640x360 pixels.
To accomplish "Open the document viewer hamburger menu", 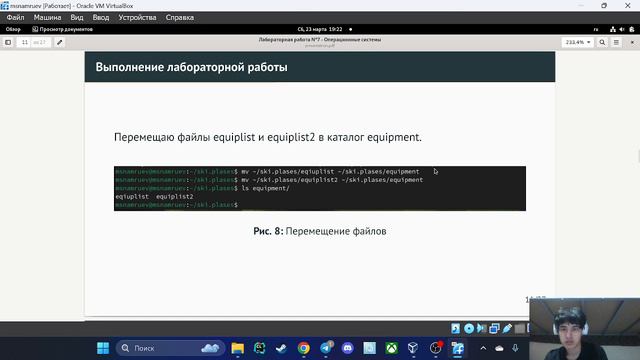I will click(616, 42).
